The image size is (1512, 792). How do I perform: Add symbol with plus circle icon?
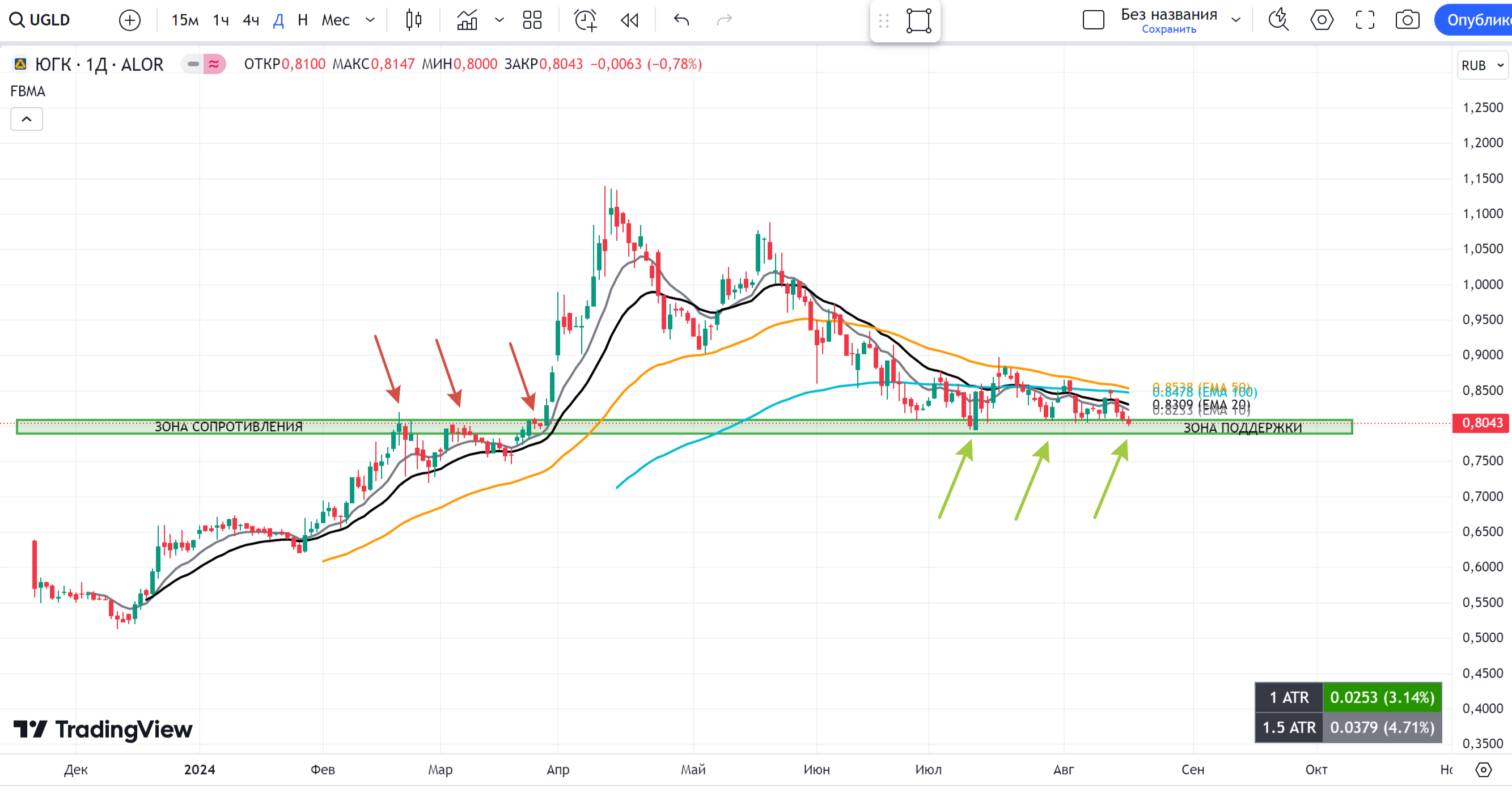point(129,20)
